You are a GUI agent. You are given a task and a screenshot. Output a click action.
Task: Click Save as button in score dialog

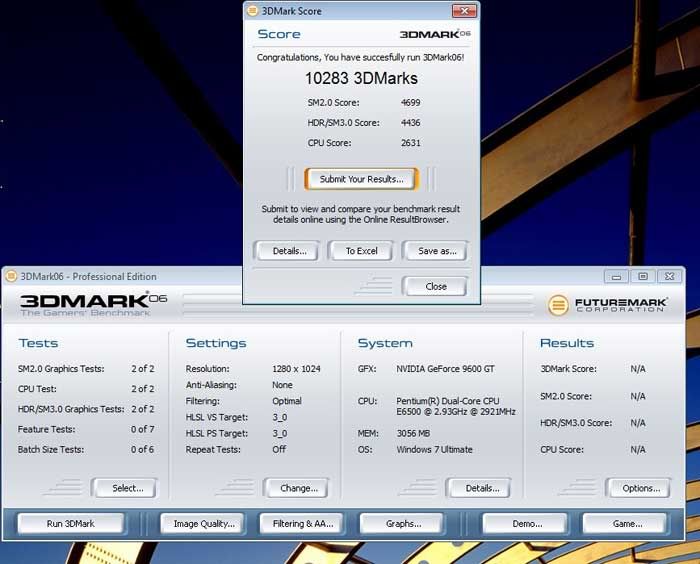[x=435, y=251]
